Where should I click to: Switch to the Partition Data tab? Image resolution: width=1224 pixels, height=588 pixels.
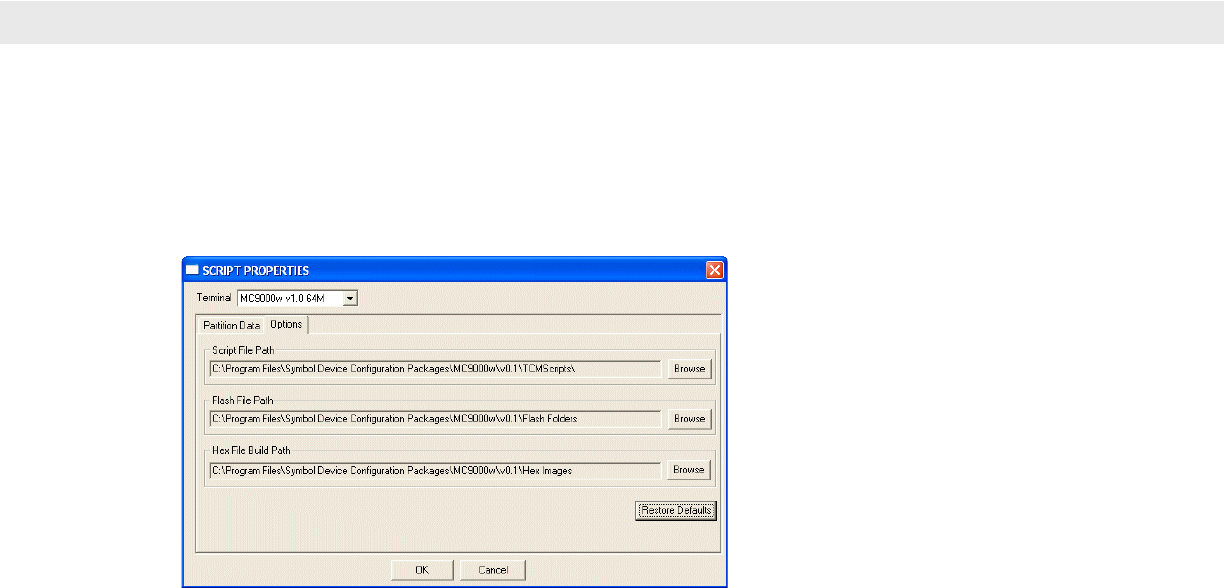click(x=231, y=325)
